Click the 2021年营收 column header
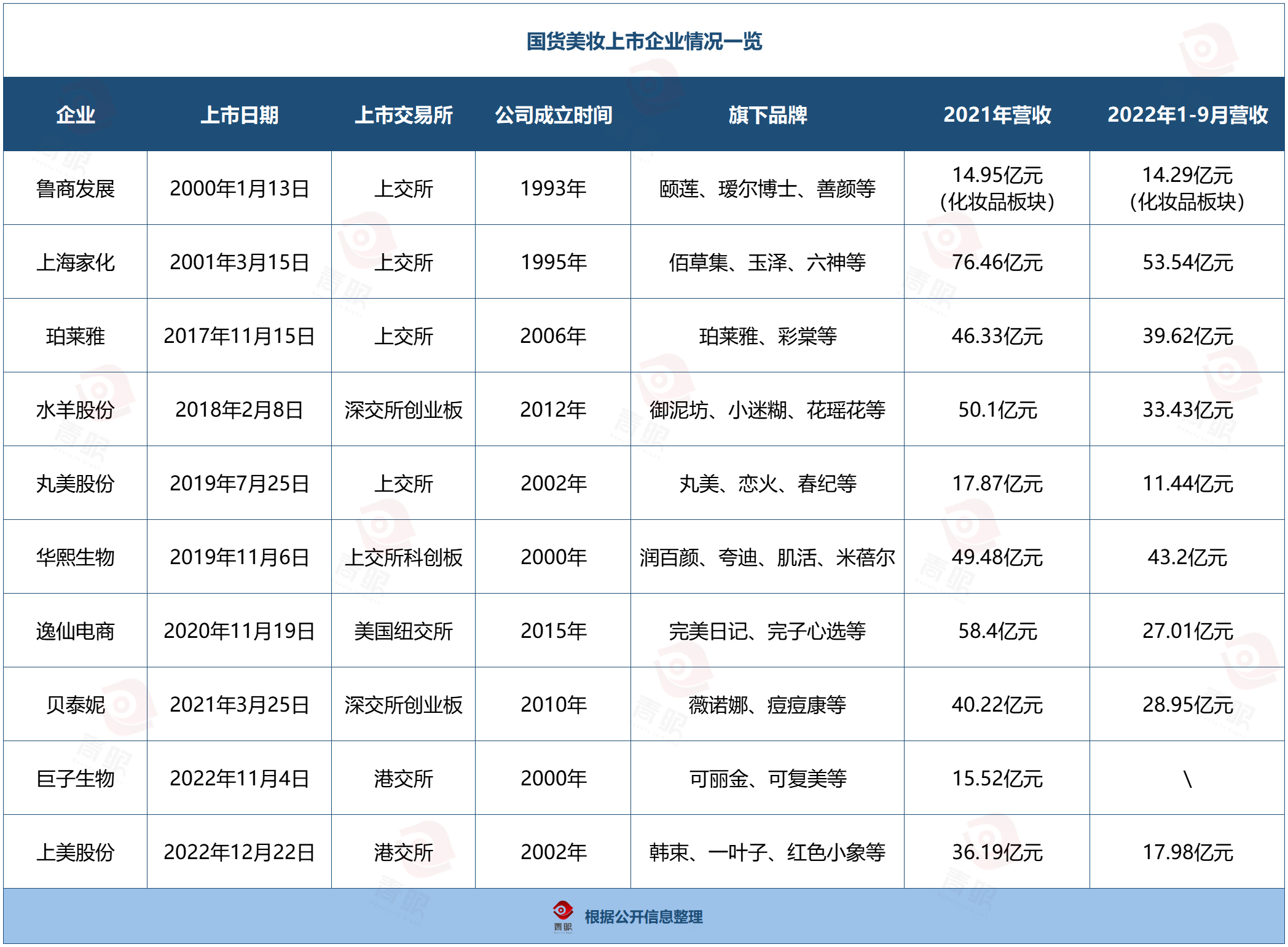The width and height of the screenshot is (1288, 947). point(997,115)
